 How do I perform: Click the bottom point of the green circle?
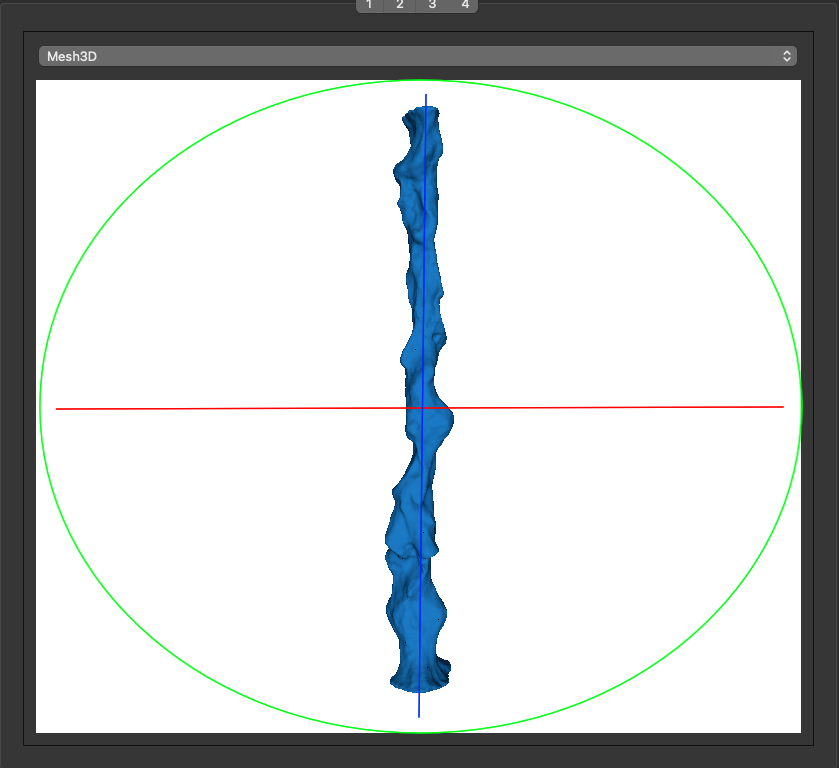tap(420, 732)
